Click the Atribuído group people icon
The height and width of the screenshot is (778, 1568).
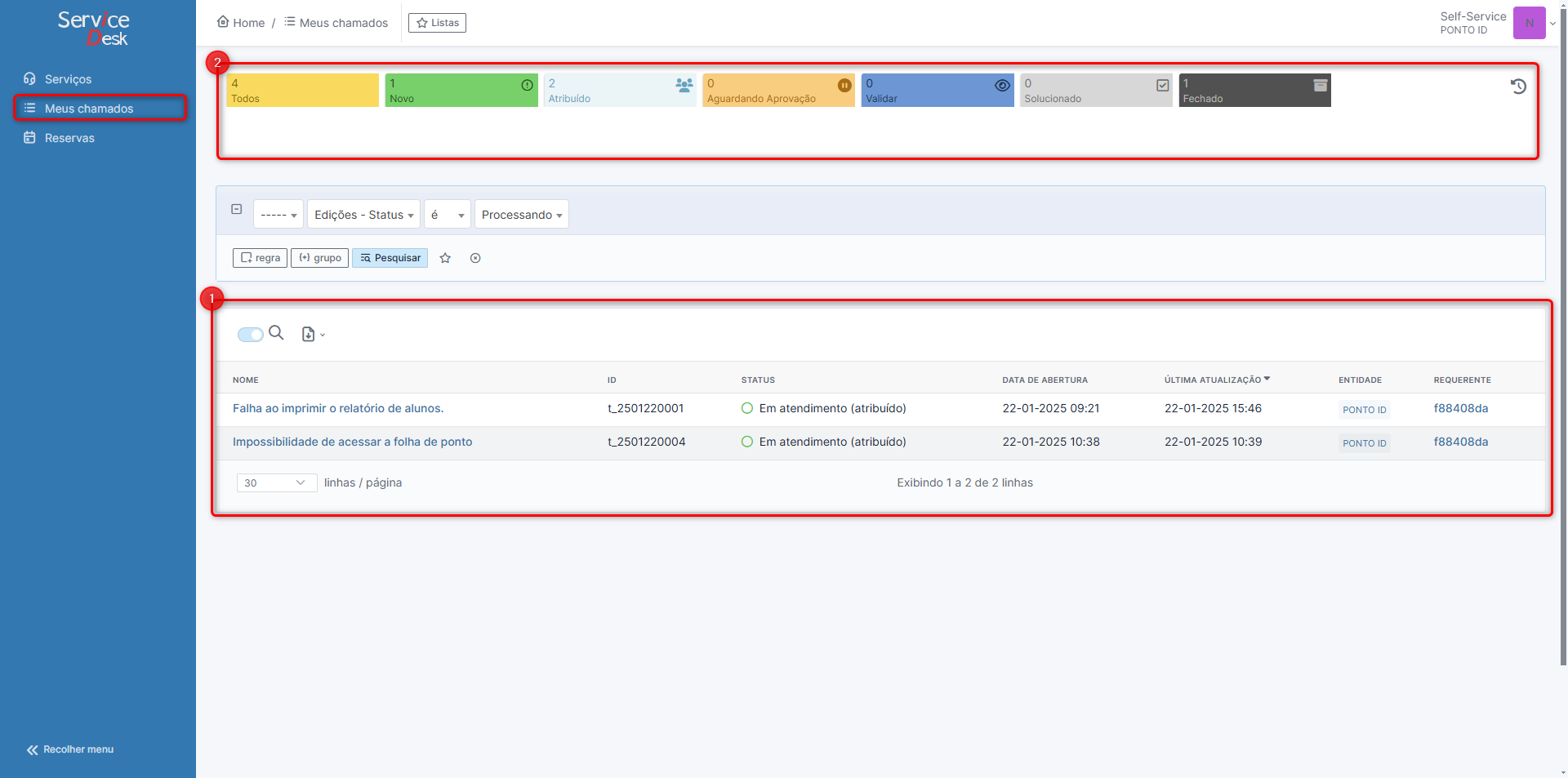(x=684, y=85)
